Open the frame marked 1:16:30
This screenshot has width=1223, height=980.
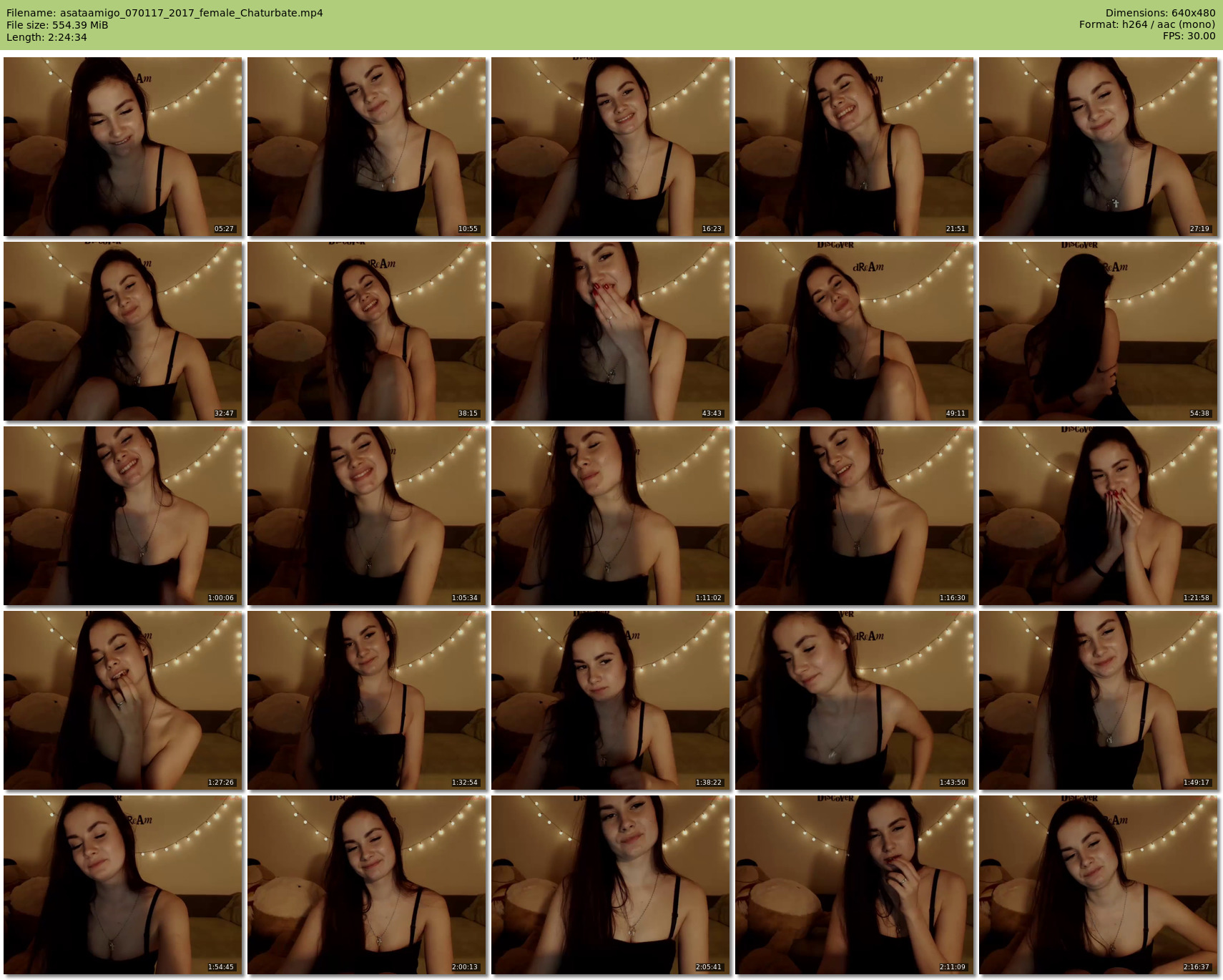point(855,516)
